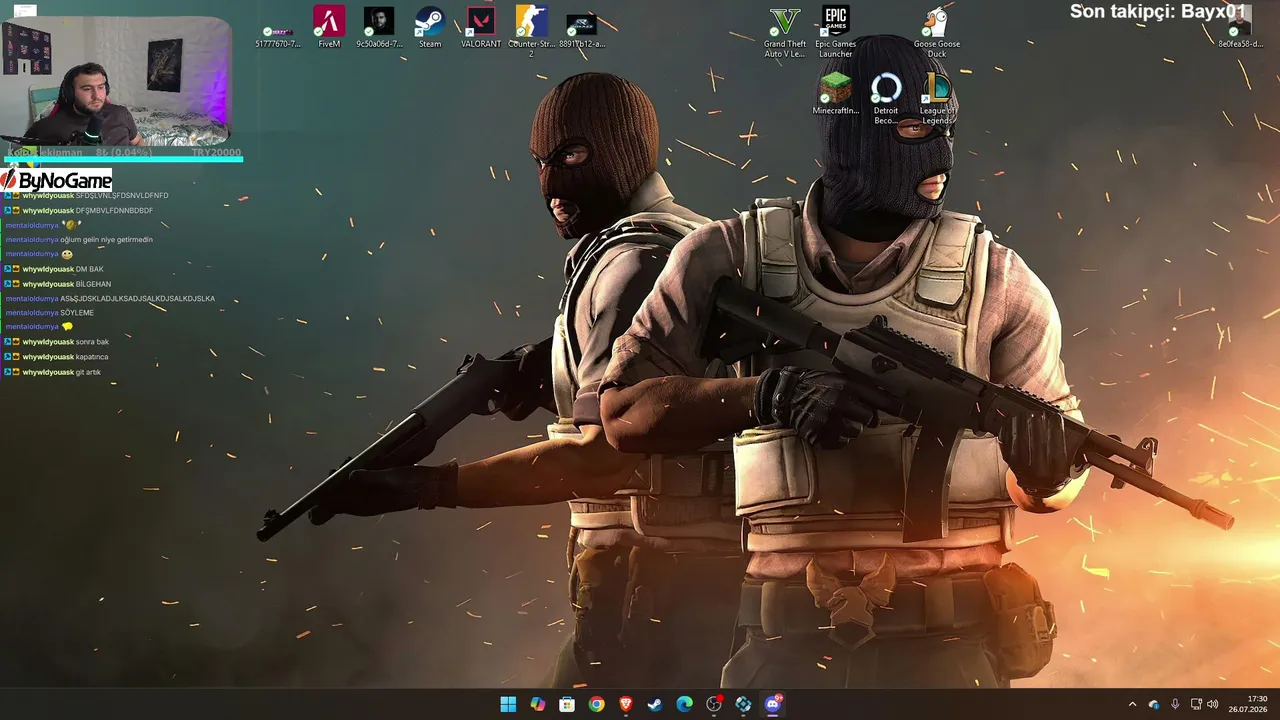1280x720 pixels.
Task: Open the volume control in the tray
Action: point(1213,704)
